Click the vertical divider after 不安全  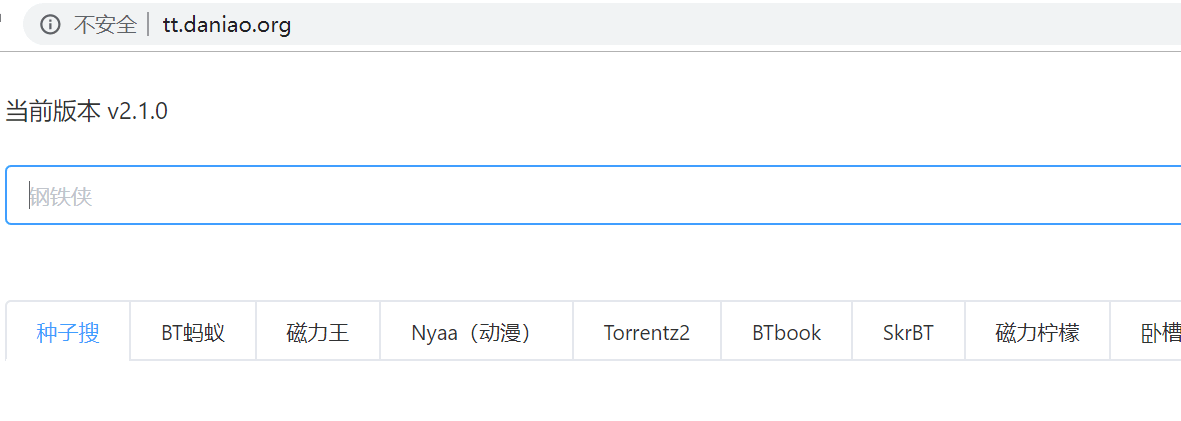[149, 25]
